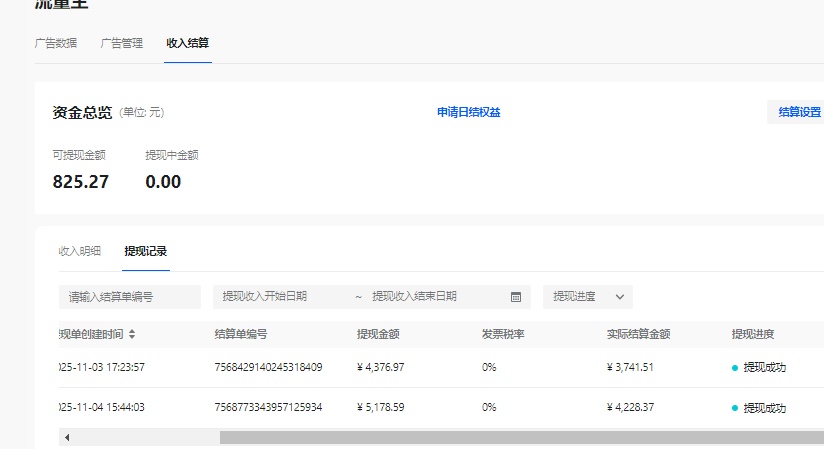
Task: Select the 收入结算 tab
Action: [188, 44]
